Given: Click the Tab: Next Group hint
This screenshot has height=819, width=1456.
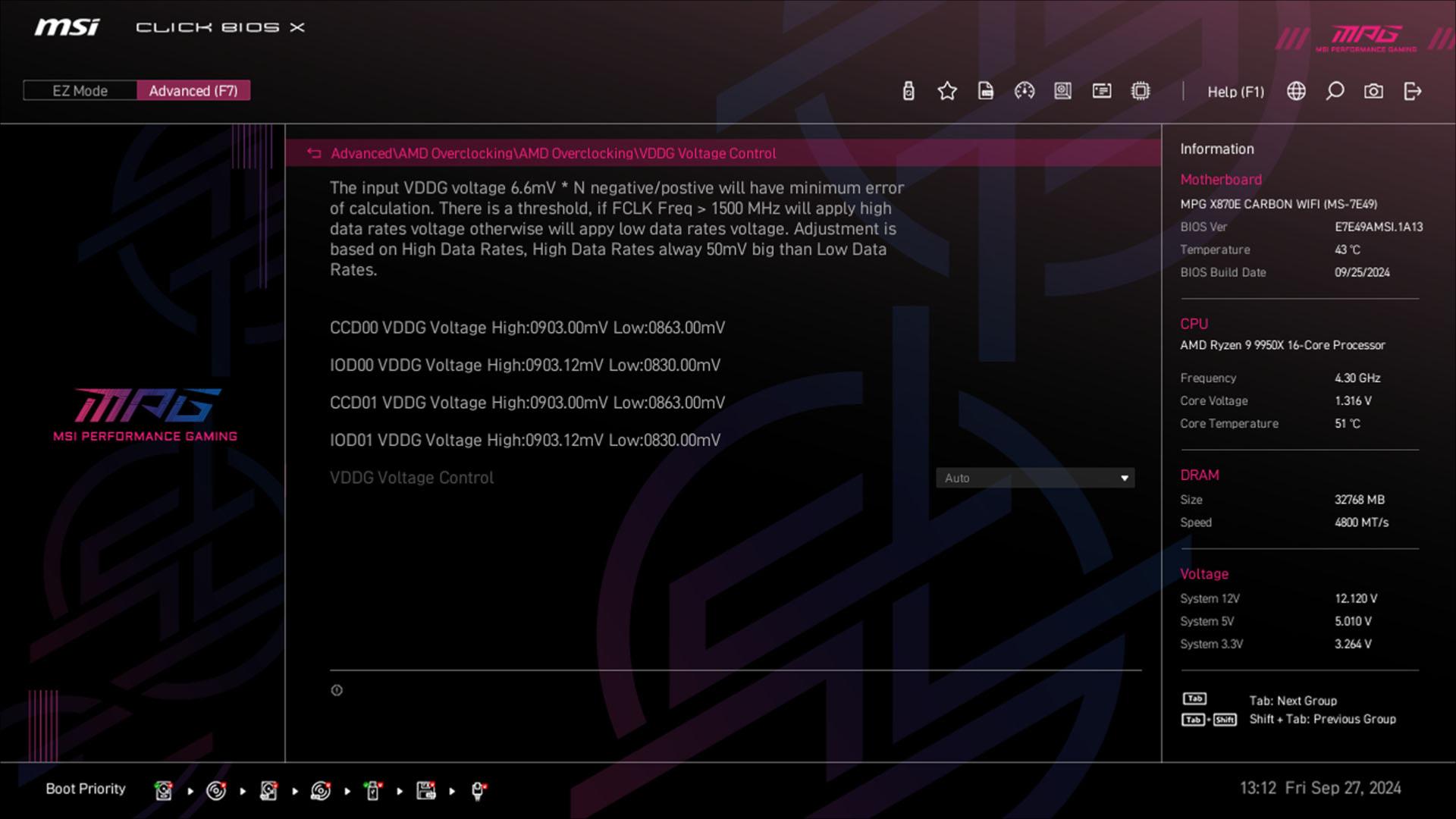Looking at the screenshot, I should pos(1293,701).
